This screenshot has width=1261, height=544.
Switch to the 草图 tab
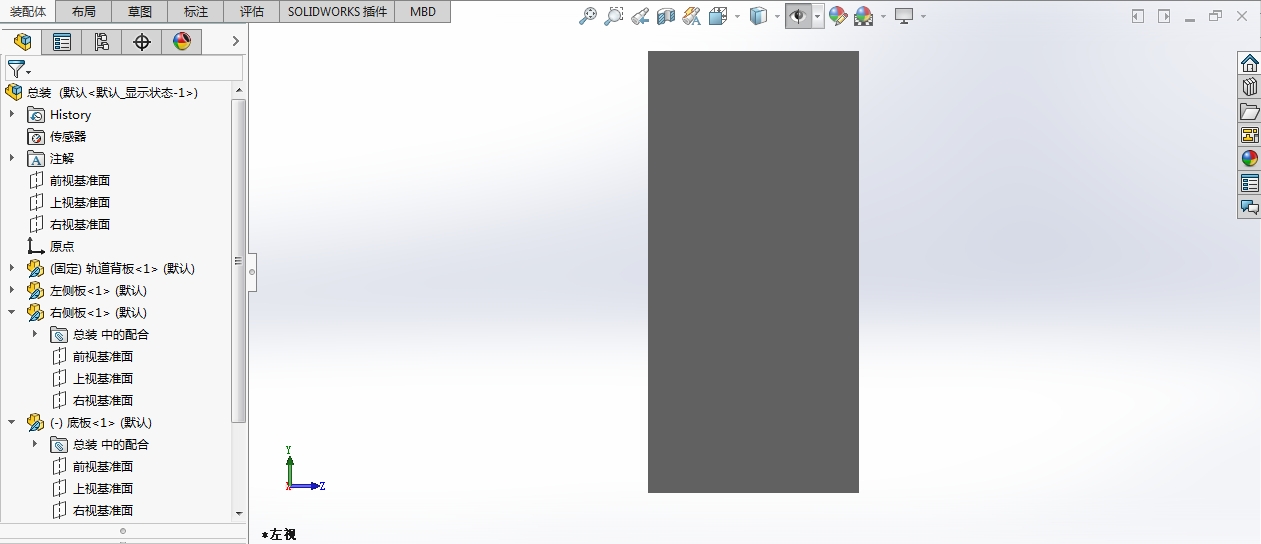pyautogui.click(x=141, y=11)
